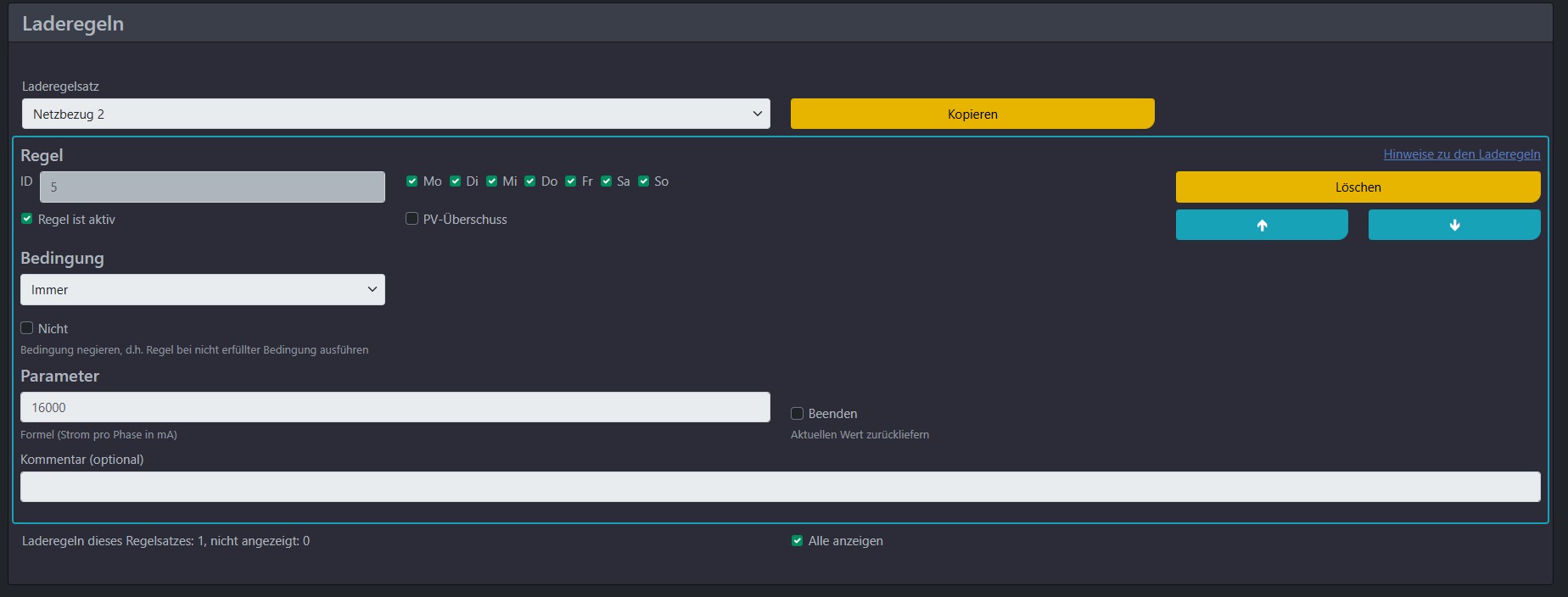Check the Nicht negation checkbox

(x=27, y=328)
